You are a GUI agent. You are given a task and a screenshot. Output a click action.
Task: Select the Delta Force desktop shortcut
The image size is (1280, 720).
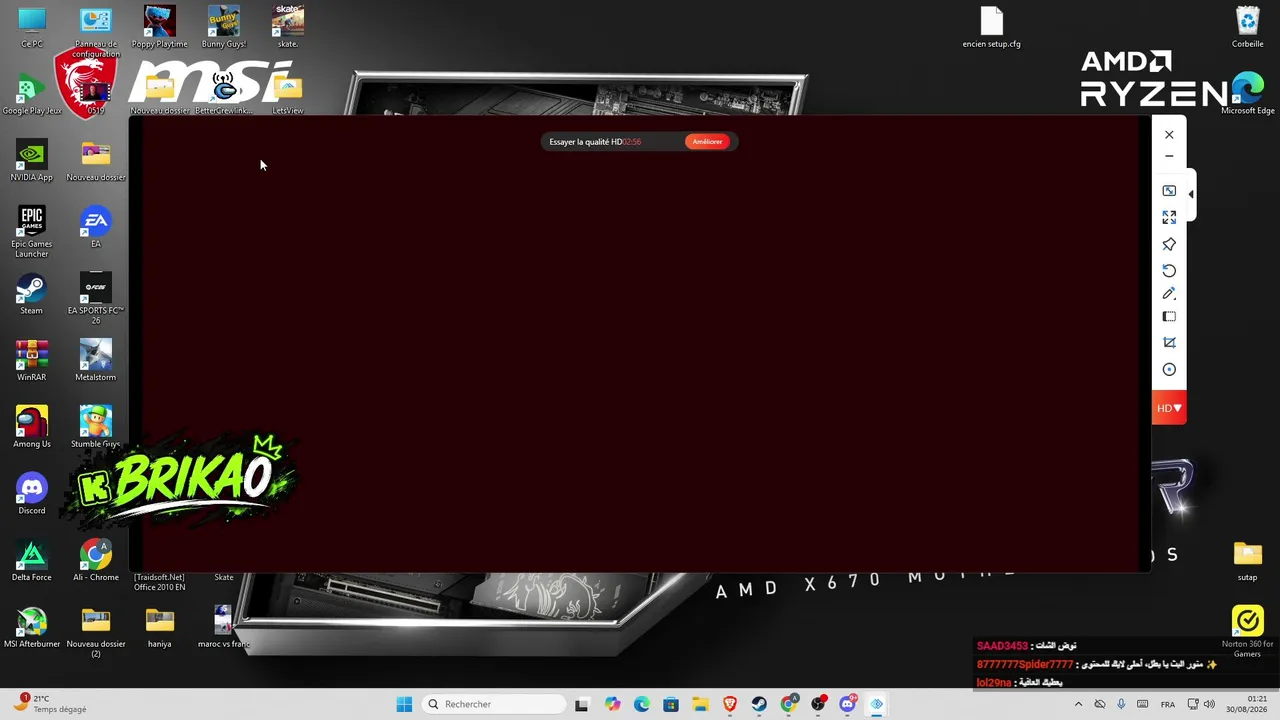pyautogui.click(x=32, y=560)
